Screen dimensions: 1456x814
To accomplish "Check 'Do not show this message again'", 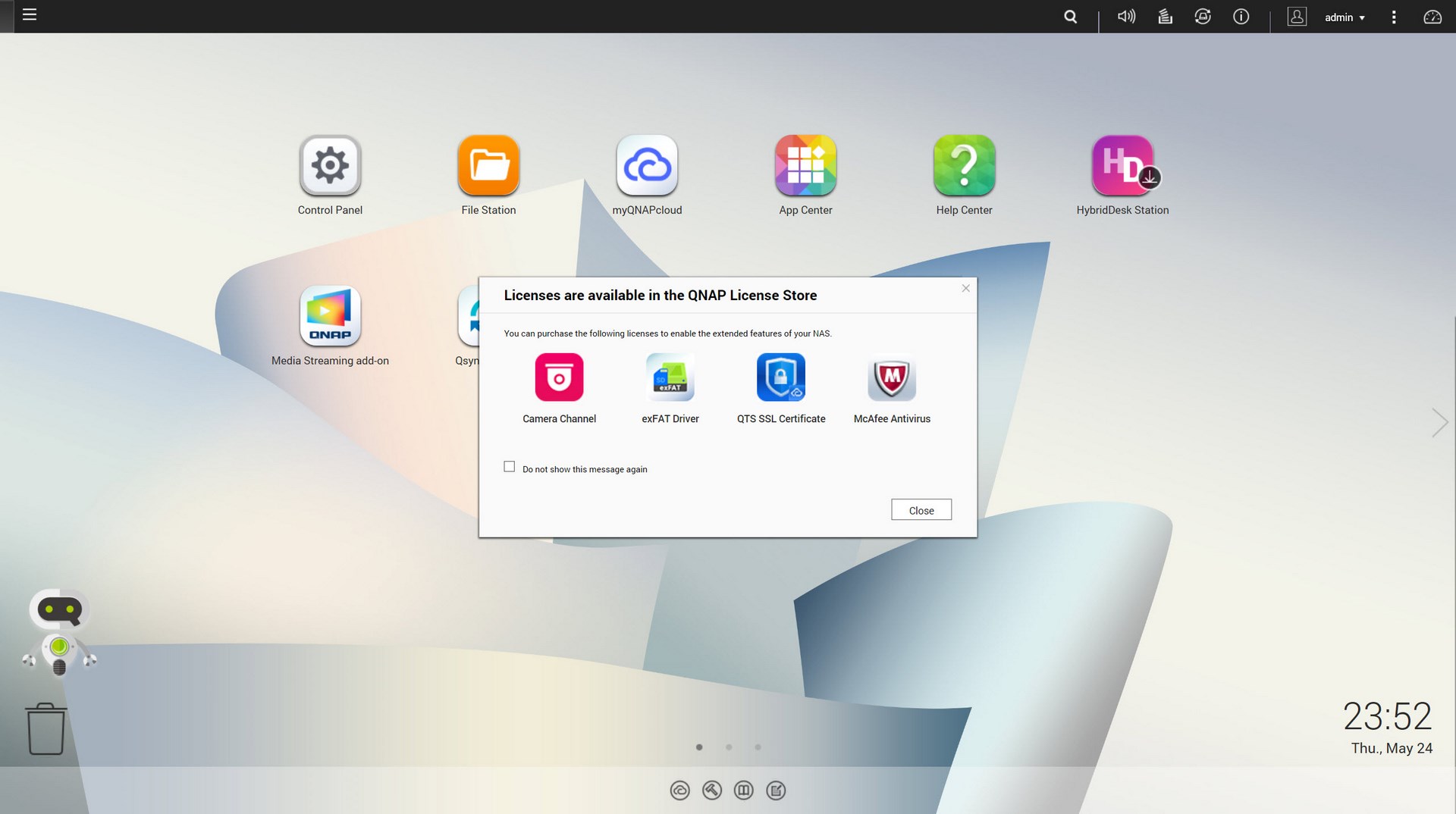I will [510, 467].
